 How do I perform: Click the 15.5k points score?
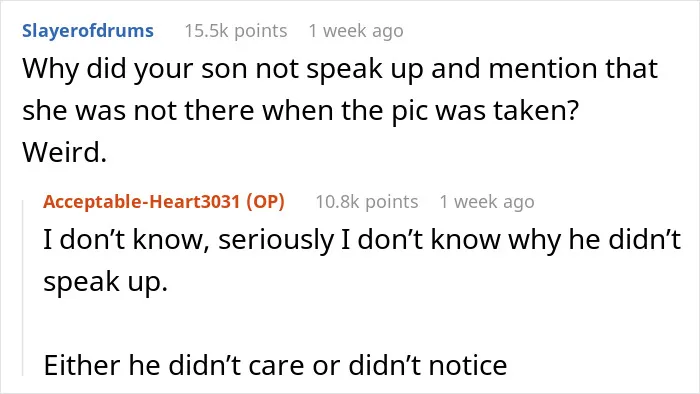pos(236,31)
